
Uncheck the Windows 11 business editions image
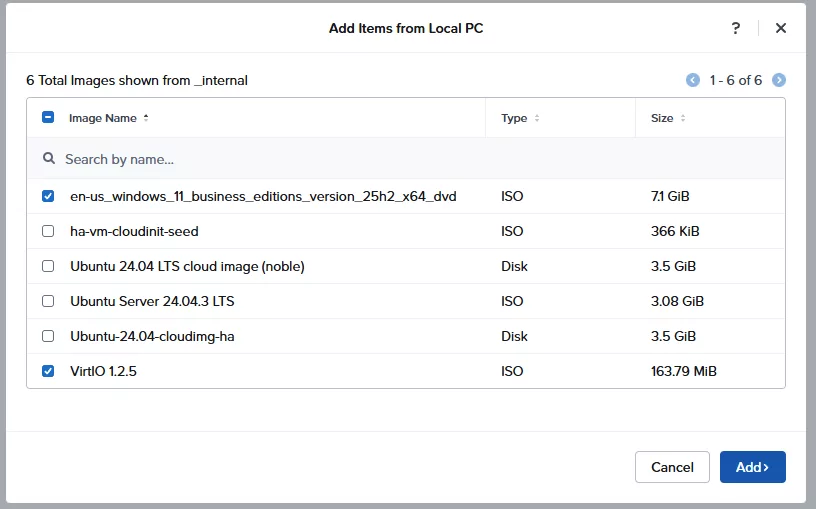[48, 196]
